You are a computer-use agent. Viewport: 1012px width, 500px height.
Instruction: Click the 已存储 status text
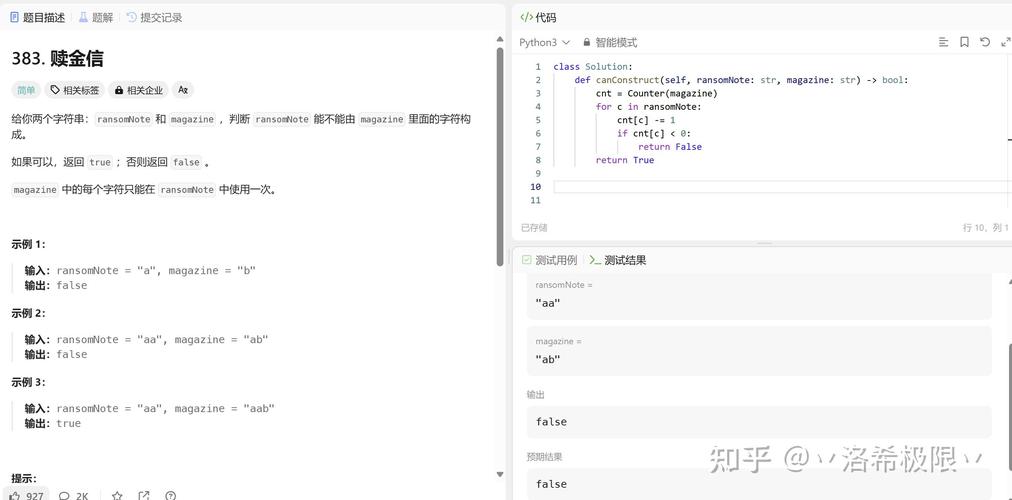tap(534, 228)
